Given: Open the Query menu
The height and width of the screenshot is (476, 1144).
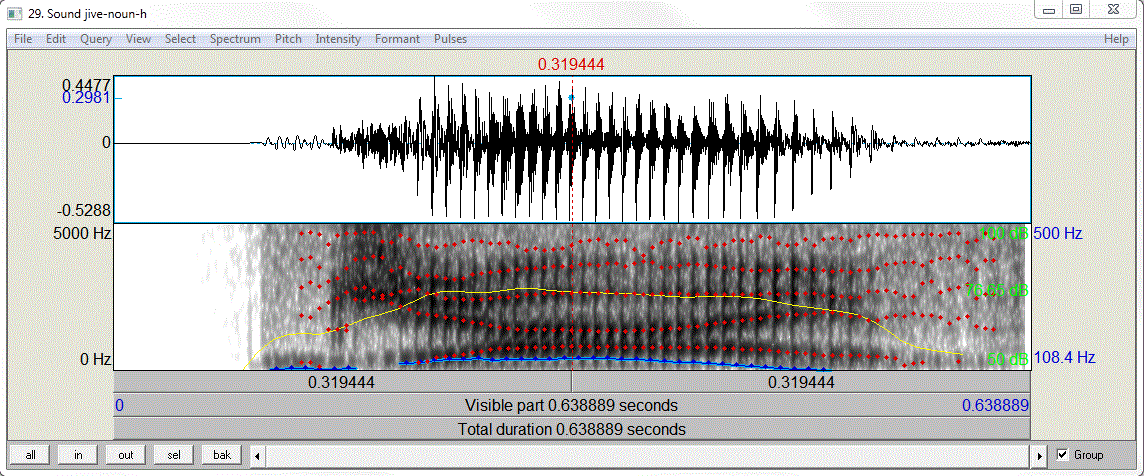Looking at the screenshot, I should click(x=96, y=39).
